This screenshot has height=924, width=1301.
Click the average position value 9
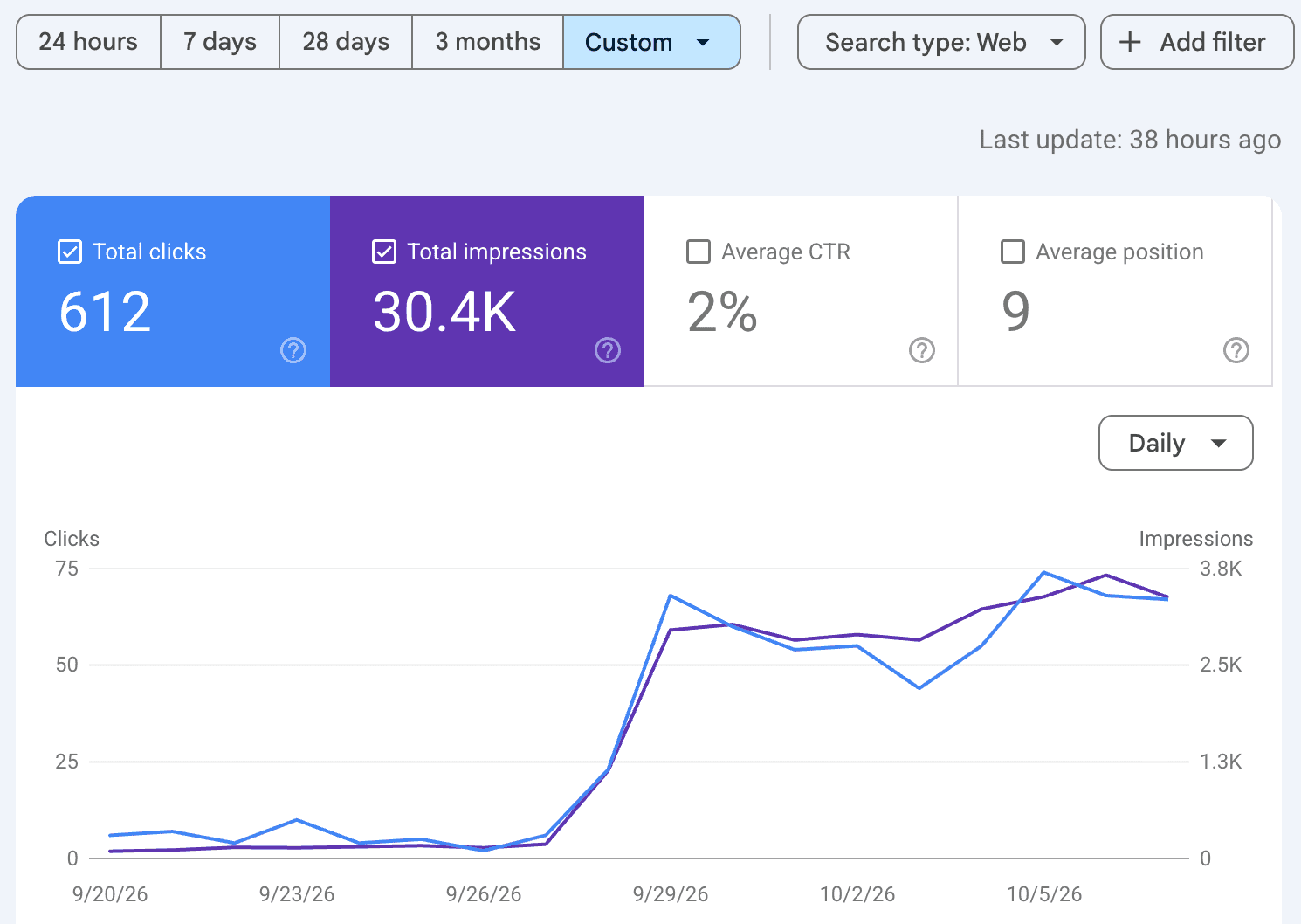point(1015,312)
